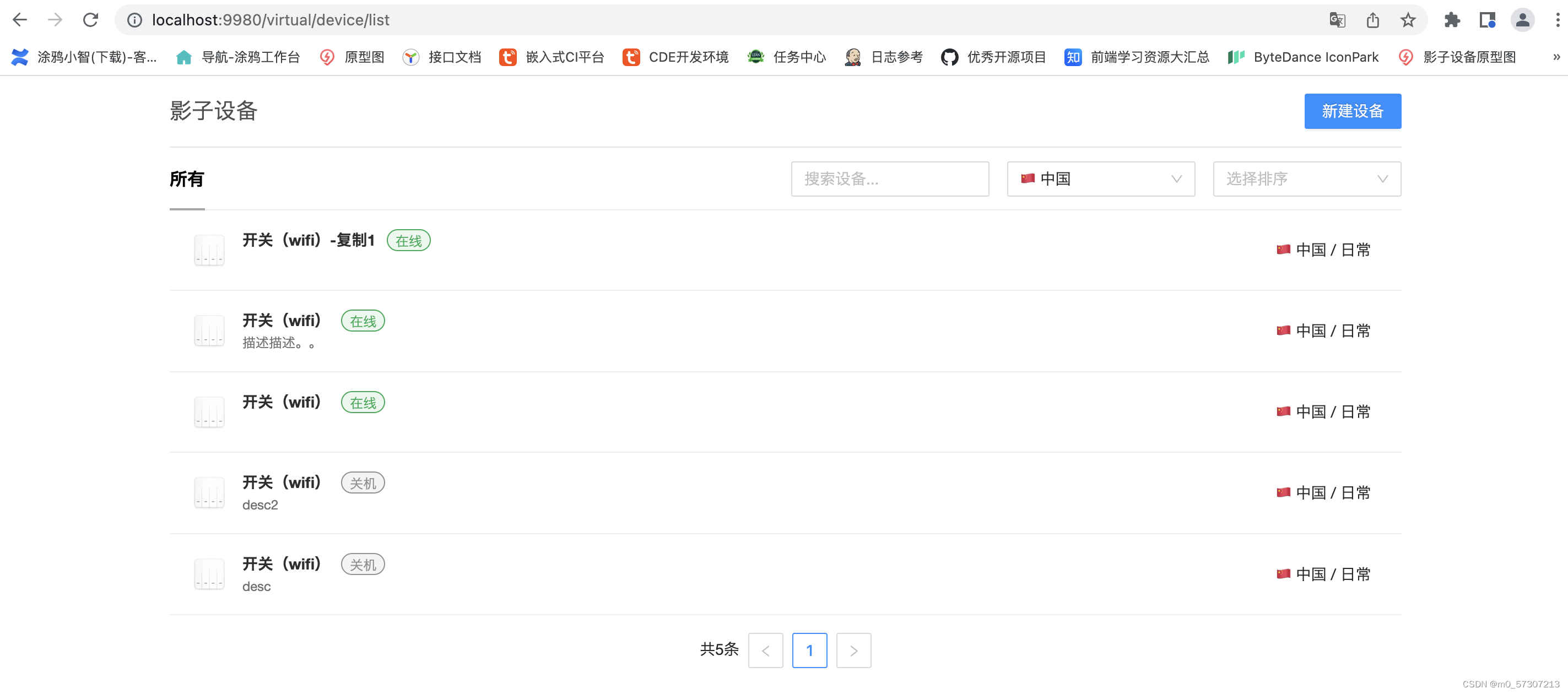Toggle the 在线 status badge on 开关（wifi）-复制1
Screen dimensions: 1568x694
point(408,241)
